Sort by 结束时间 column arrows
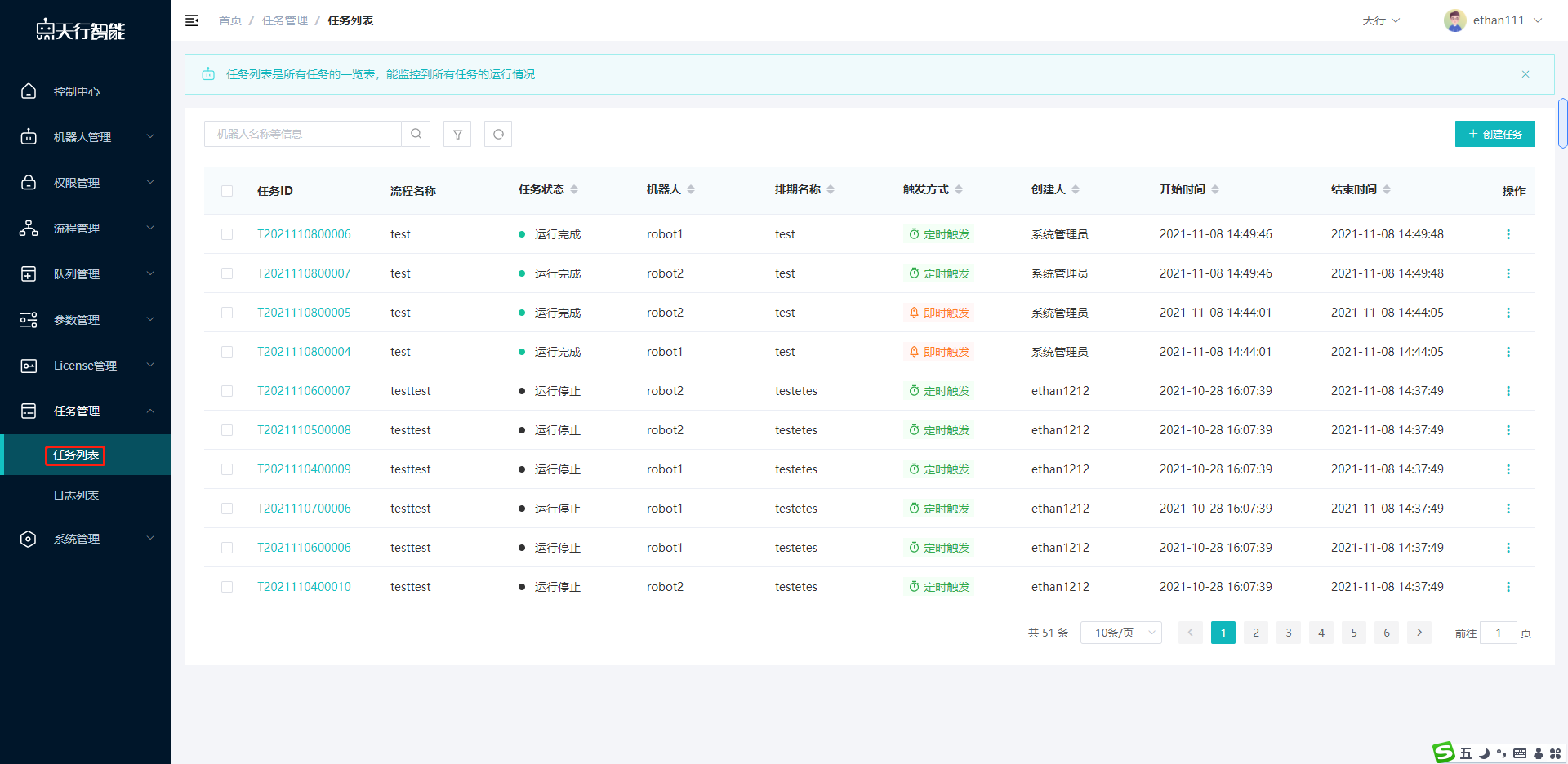 [x=1387, y=189]
